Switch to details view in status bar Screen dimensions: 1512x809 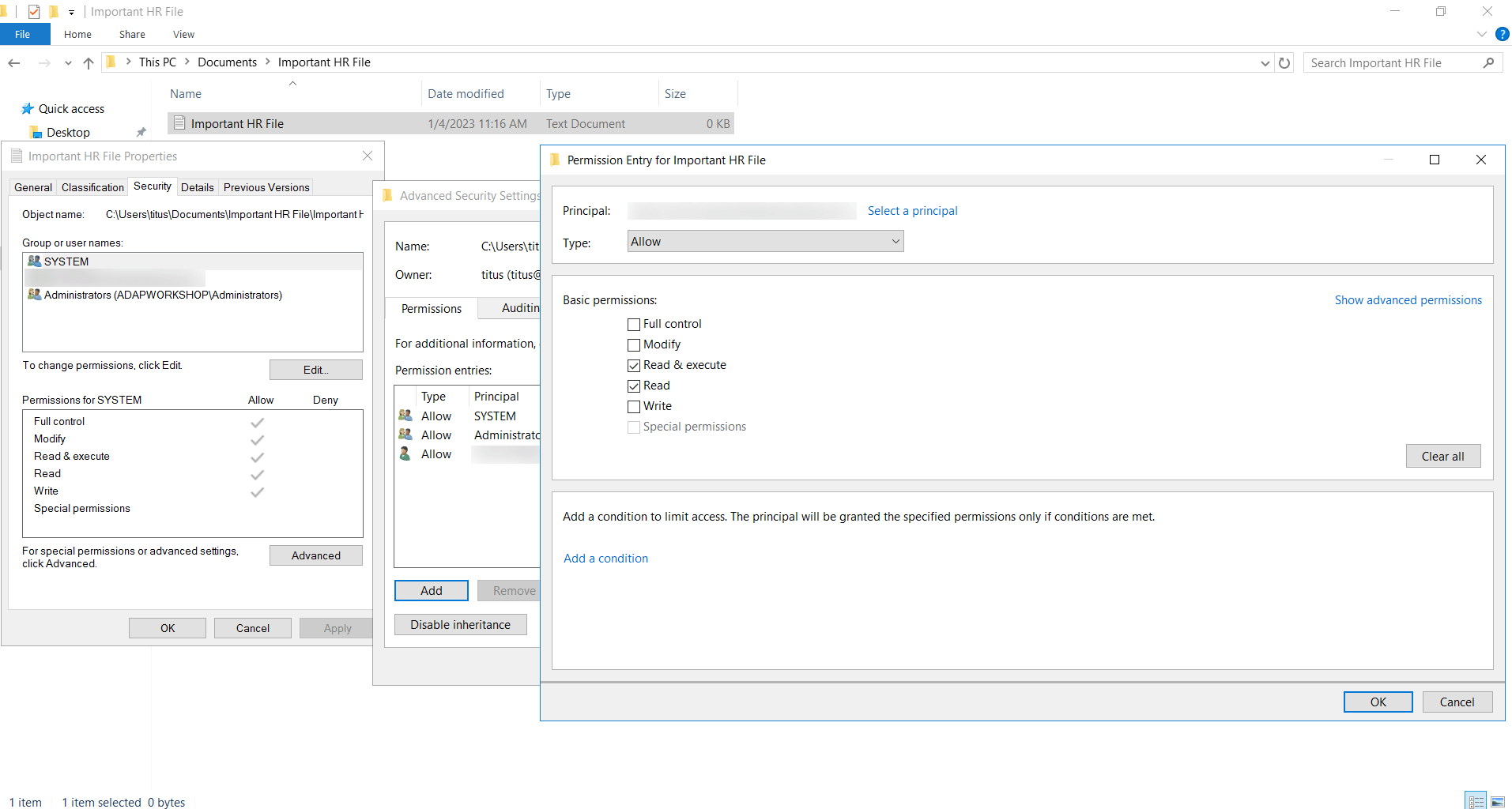click(x=1475, y=800)
